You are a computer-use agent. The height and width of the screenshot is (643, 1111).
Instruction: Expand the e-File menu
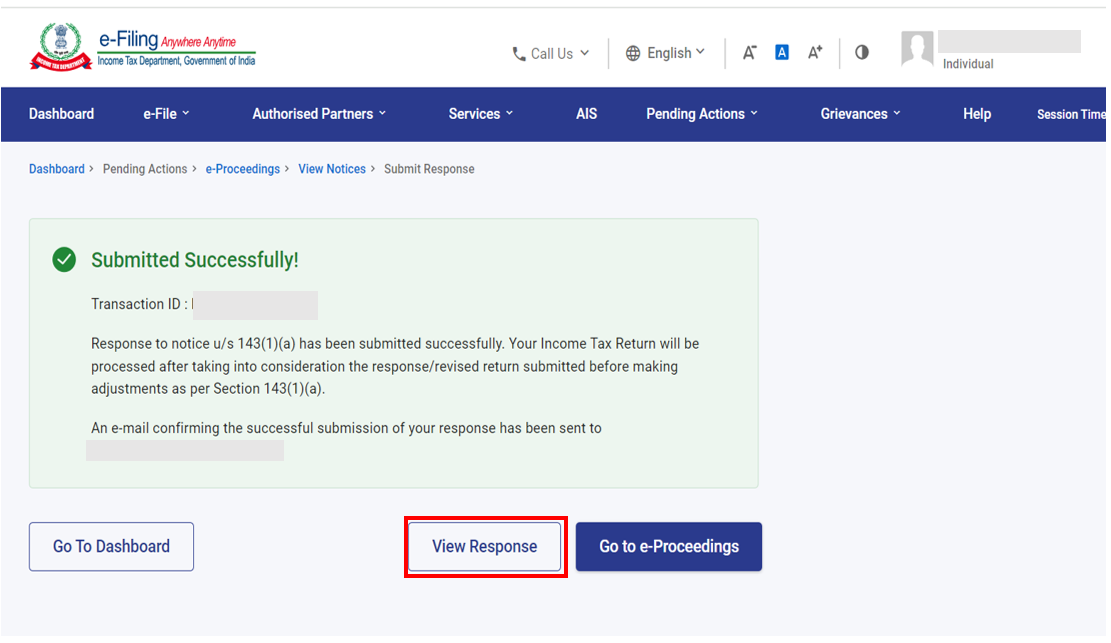[x=166, y=114]
